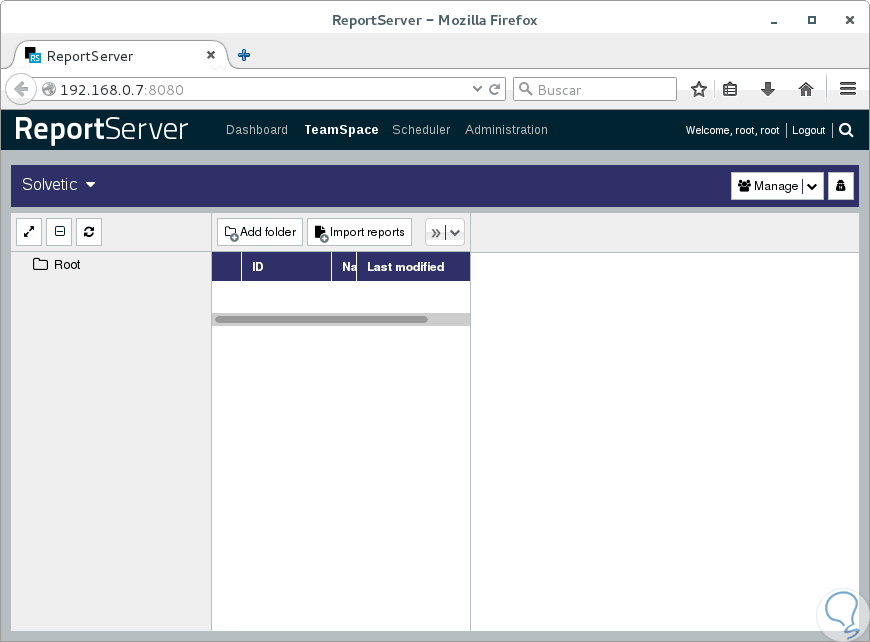Screen dimensions: 870x642
Task: Reload the page in Firefox
Action: (494, 89)
